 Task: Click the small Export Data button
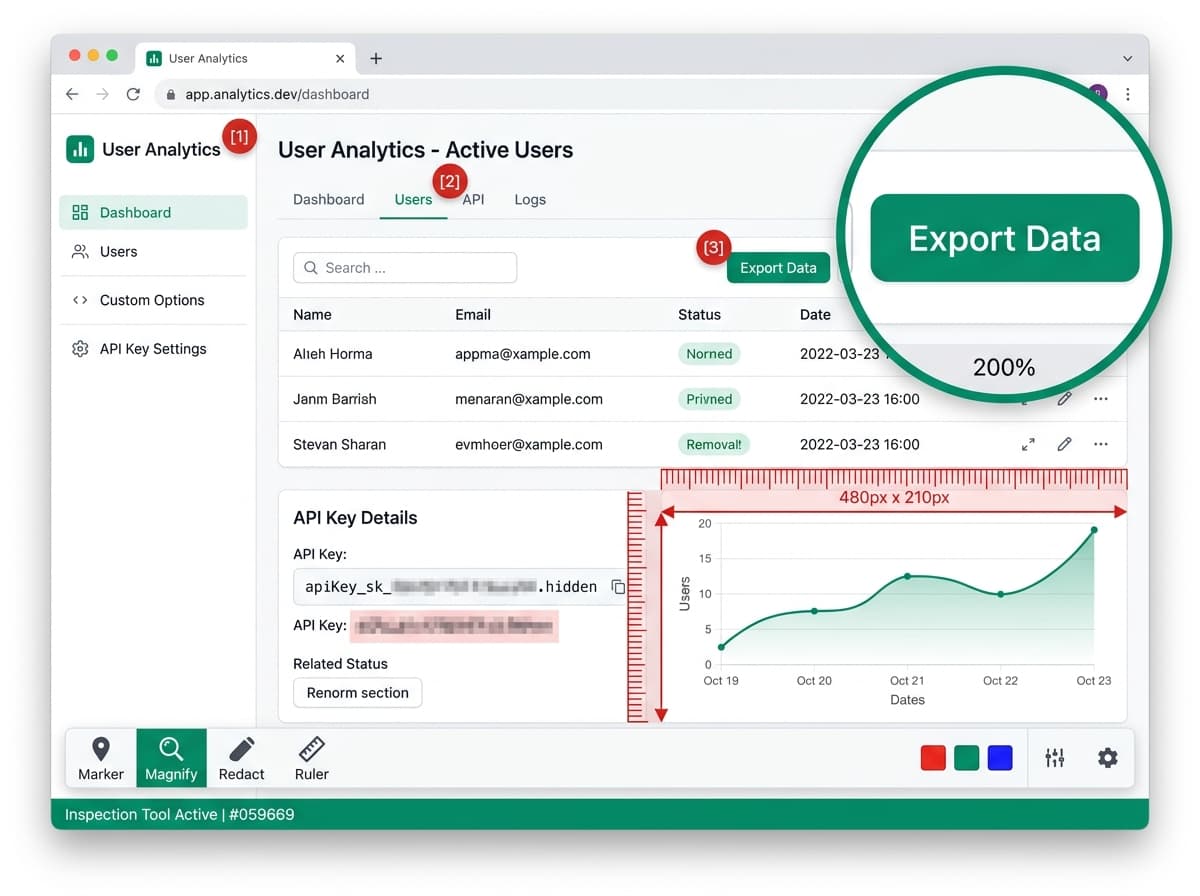pos(778,268)
